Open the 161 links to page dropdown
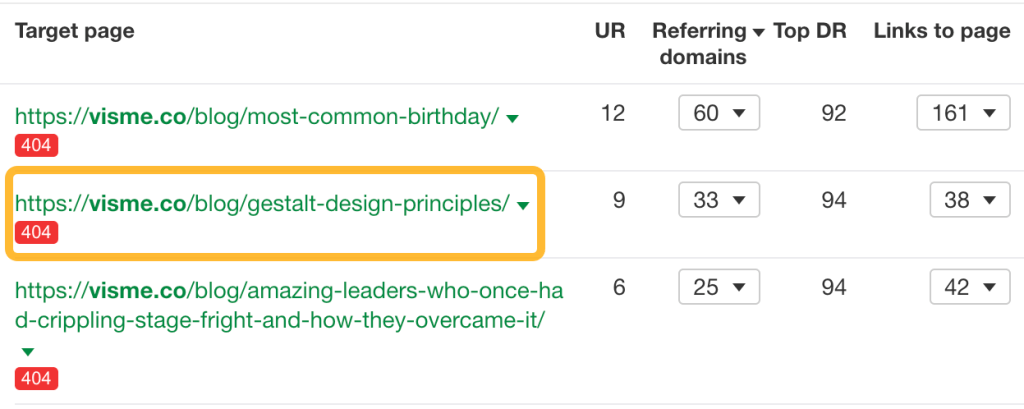Viewport: 1024px width, 409px height. click(962, 113)
